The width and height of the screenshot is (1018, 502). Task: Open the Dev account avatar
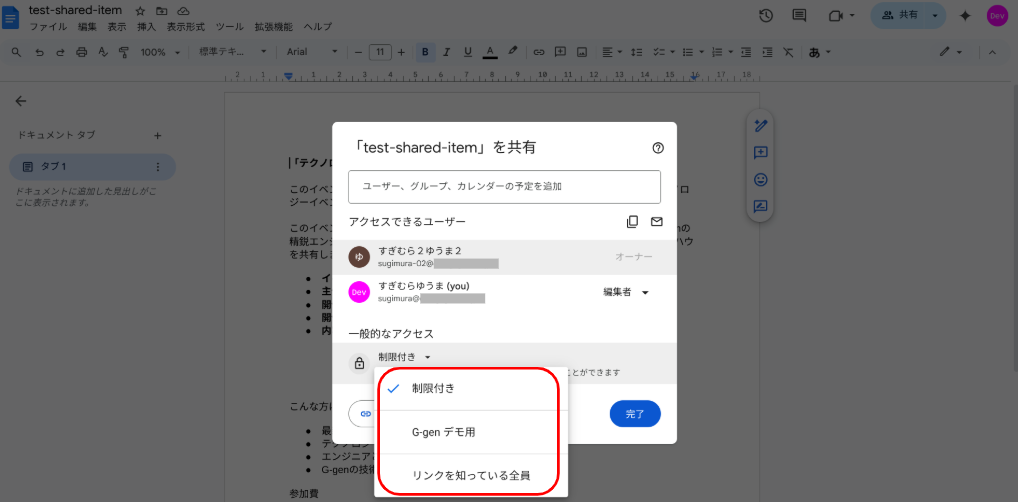click(997, 16)
